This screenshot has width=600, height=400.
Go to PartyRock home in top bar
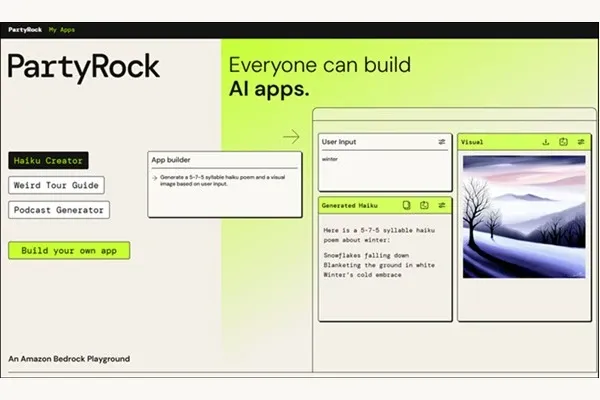coord(25,30)
